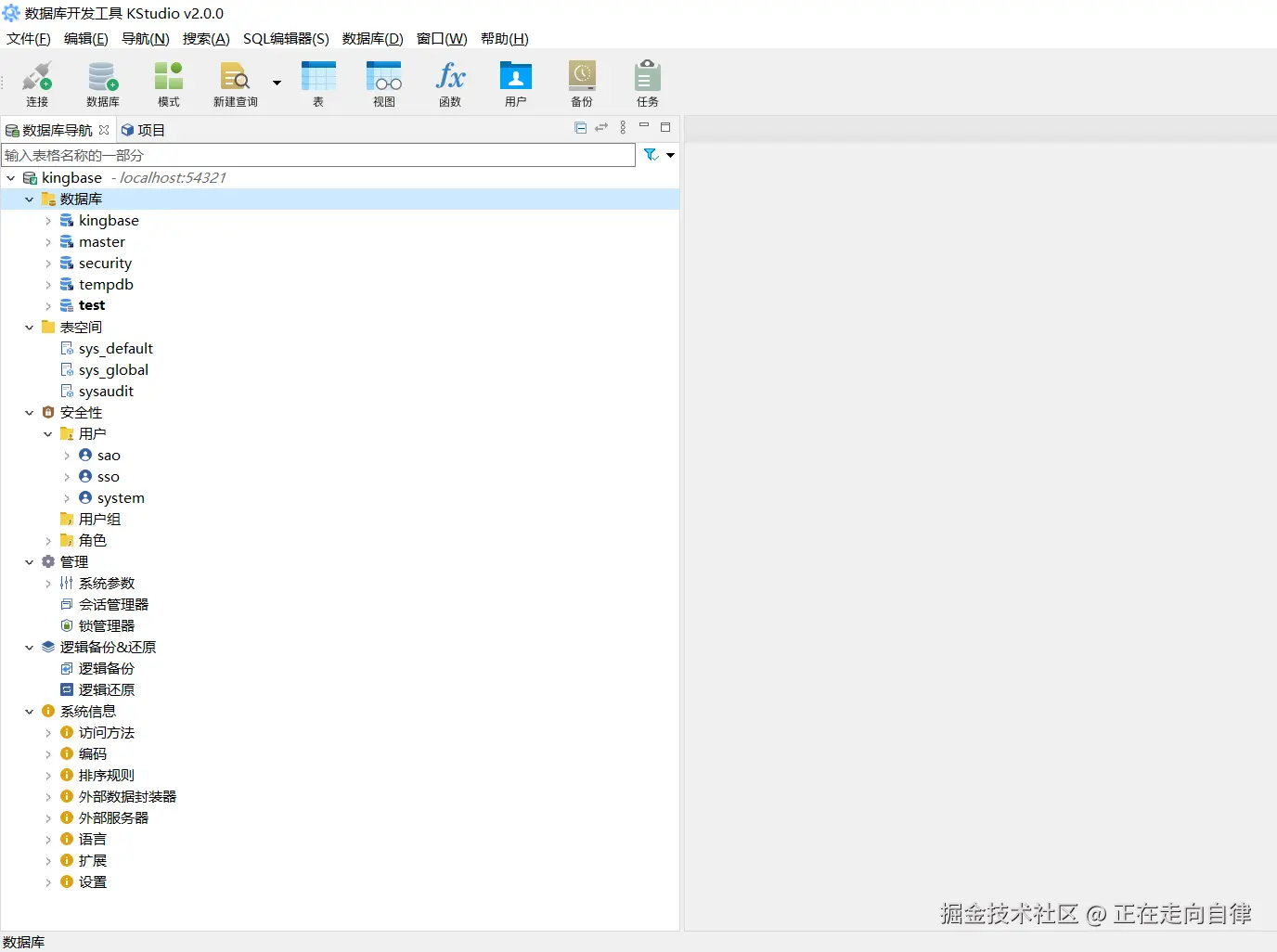Collapse the 数据库 folder node
Screen dimensions: 1277x952
29,199
